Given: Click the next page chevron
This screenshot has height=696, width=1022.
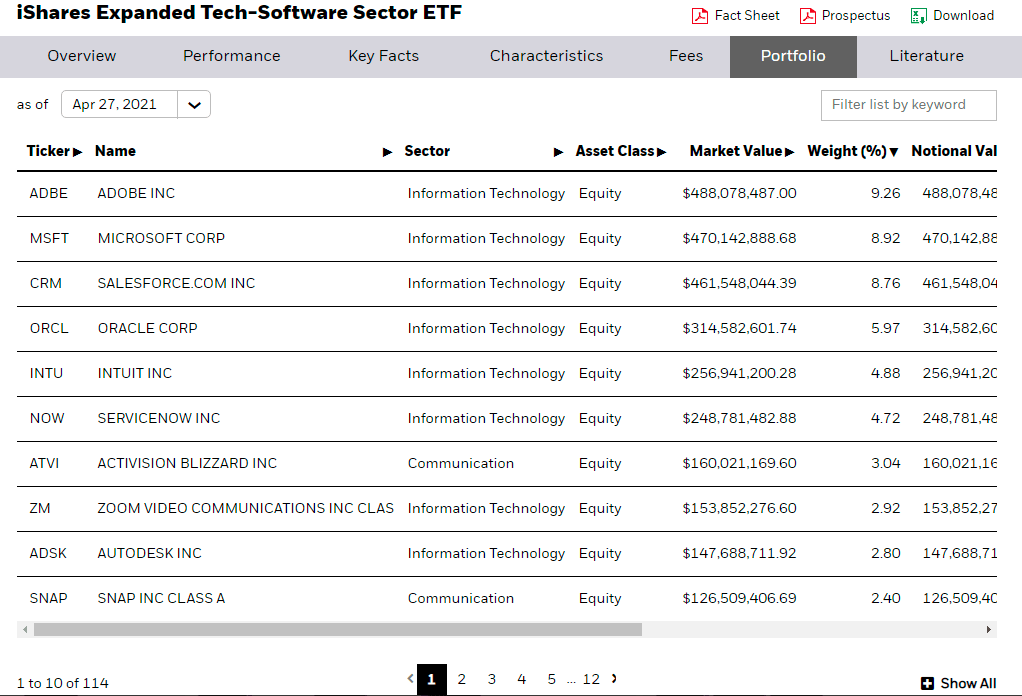Looking at the screenshot, I should click(x=612, y=679).
